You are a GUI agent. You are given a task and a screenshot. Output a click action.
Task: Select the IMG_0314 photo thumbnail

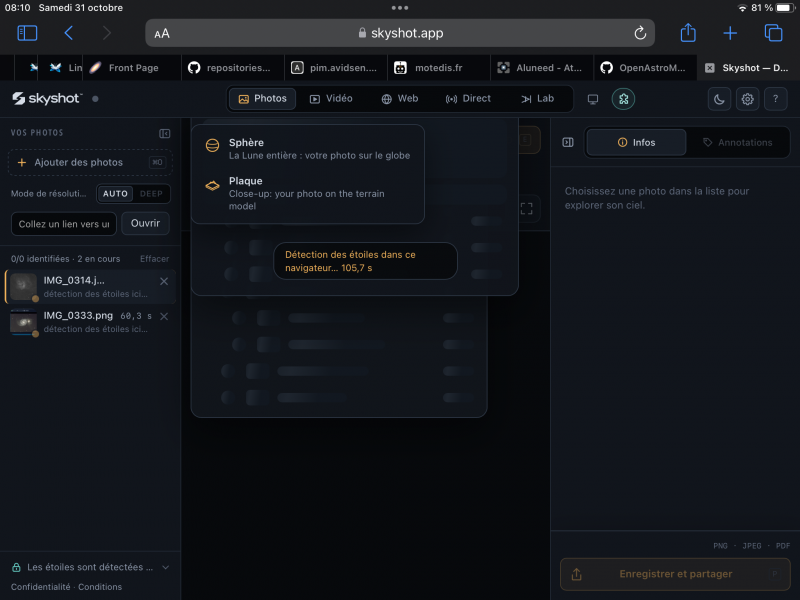tap(23, 287)
